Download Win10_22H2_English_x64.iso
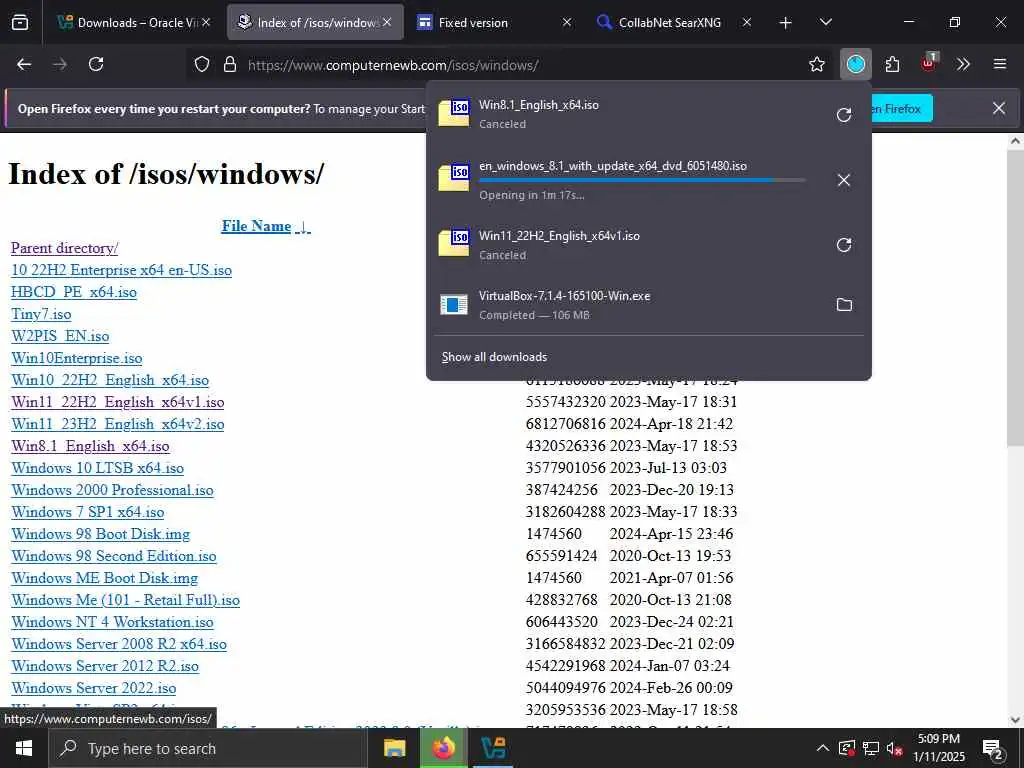This screenshot has height=768, width=1024. [x=110, y=380]
